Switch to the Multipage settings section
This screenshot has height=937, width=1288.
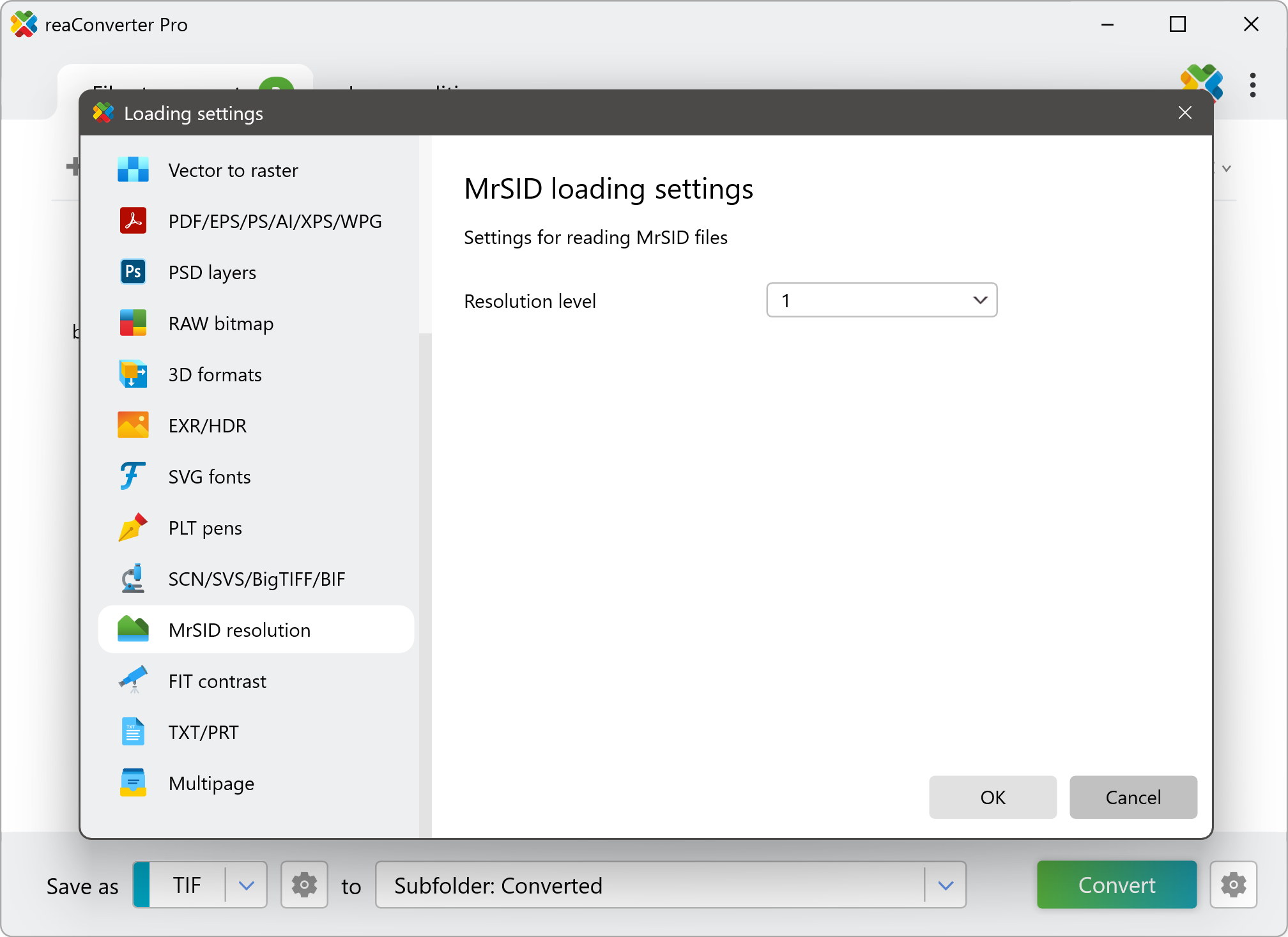pos(211,783)
